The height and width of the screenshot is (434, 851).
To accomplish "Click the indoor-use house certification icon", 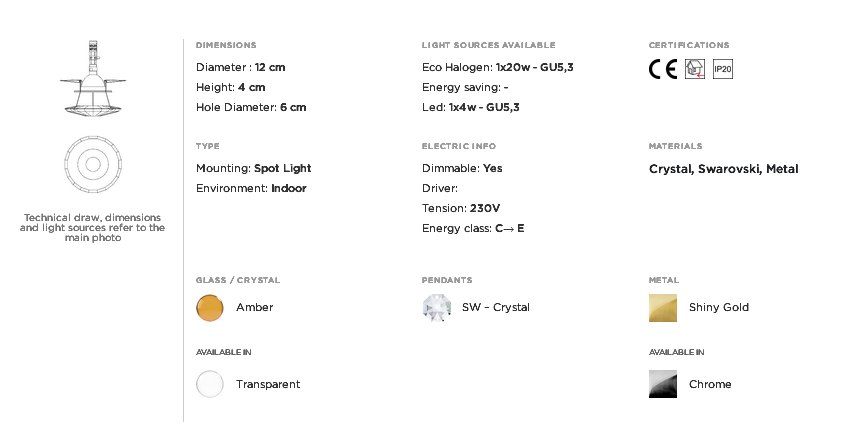I will tap(695, 69).
